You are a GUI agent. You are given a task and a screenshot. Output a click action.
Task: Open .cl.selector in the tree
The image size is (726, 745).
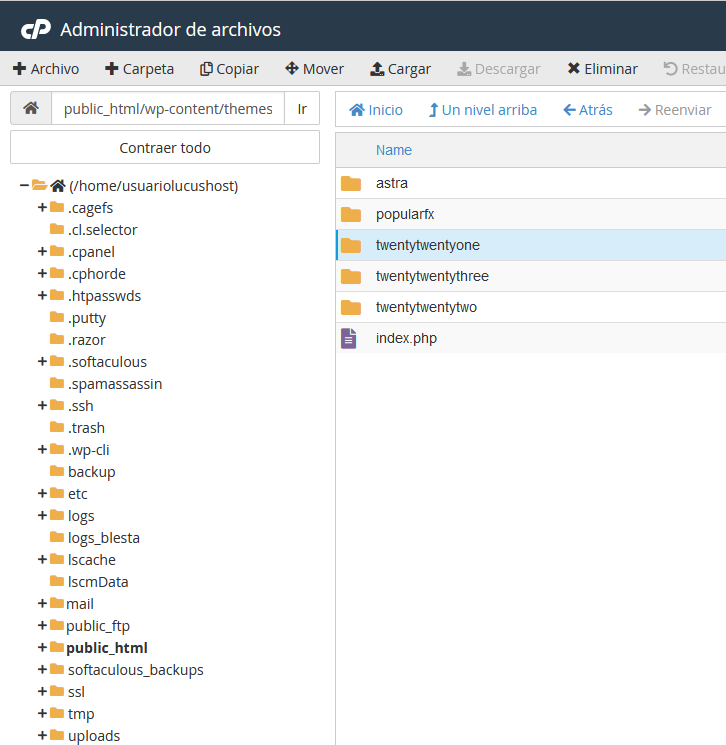102,230
